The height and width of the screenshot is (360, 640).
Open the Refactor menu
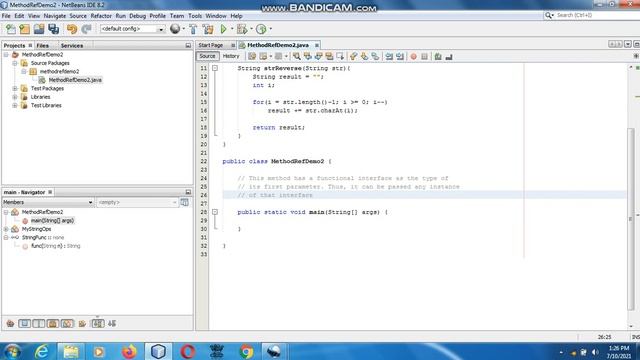click(101, 16)
